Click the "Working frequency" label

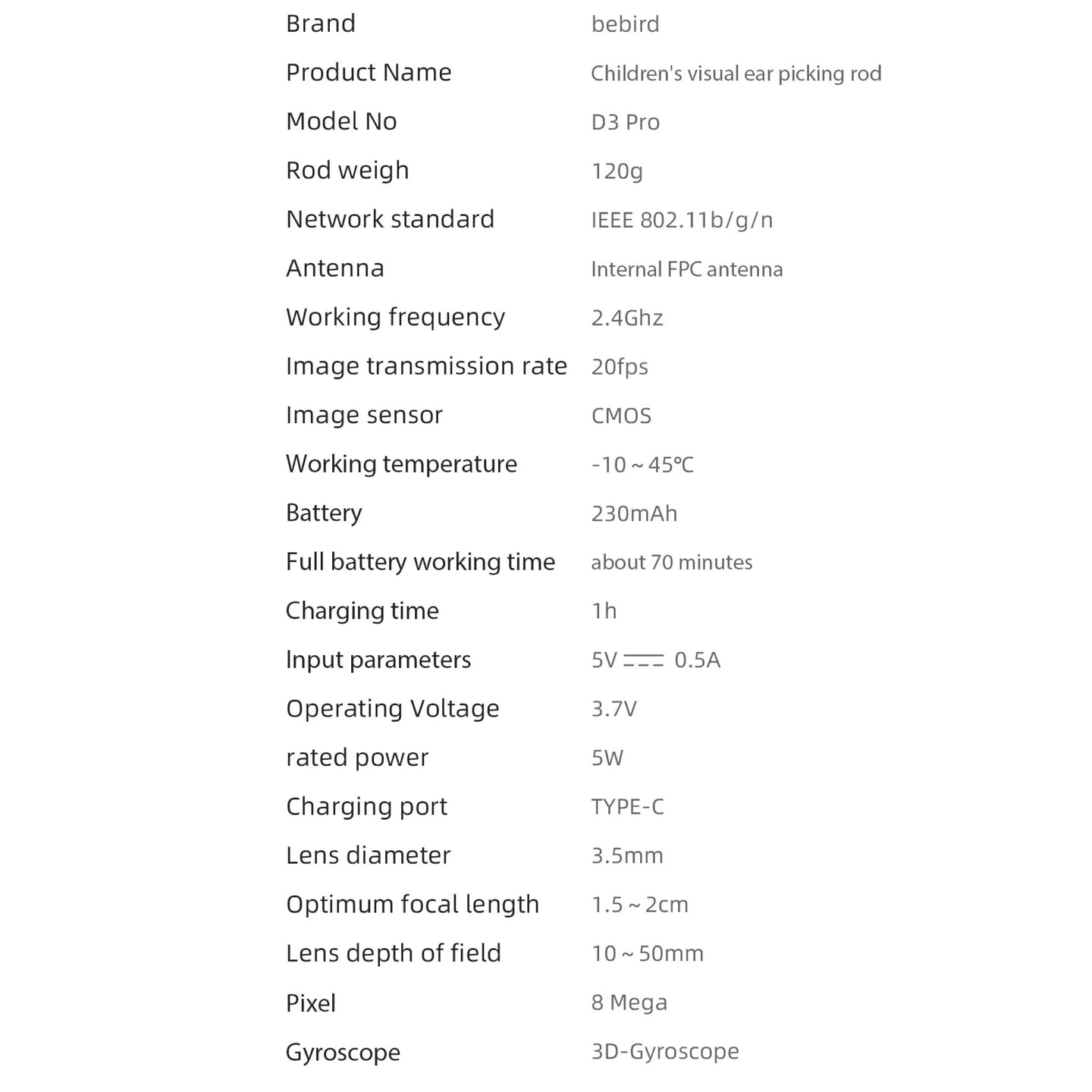tap(395, 317)
